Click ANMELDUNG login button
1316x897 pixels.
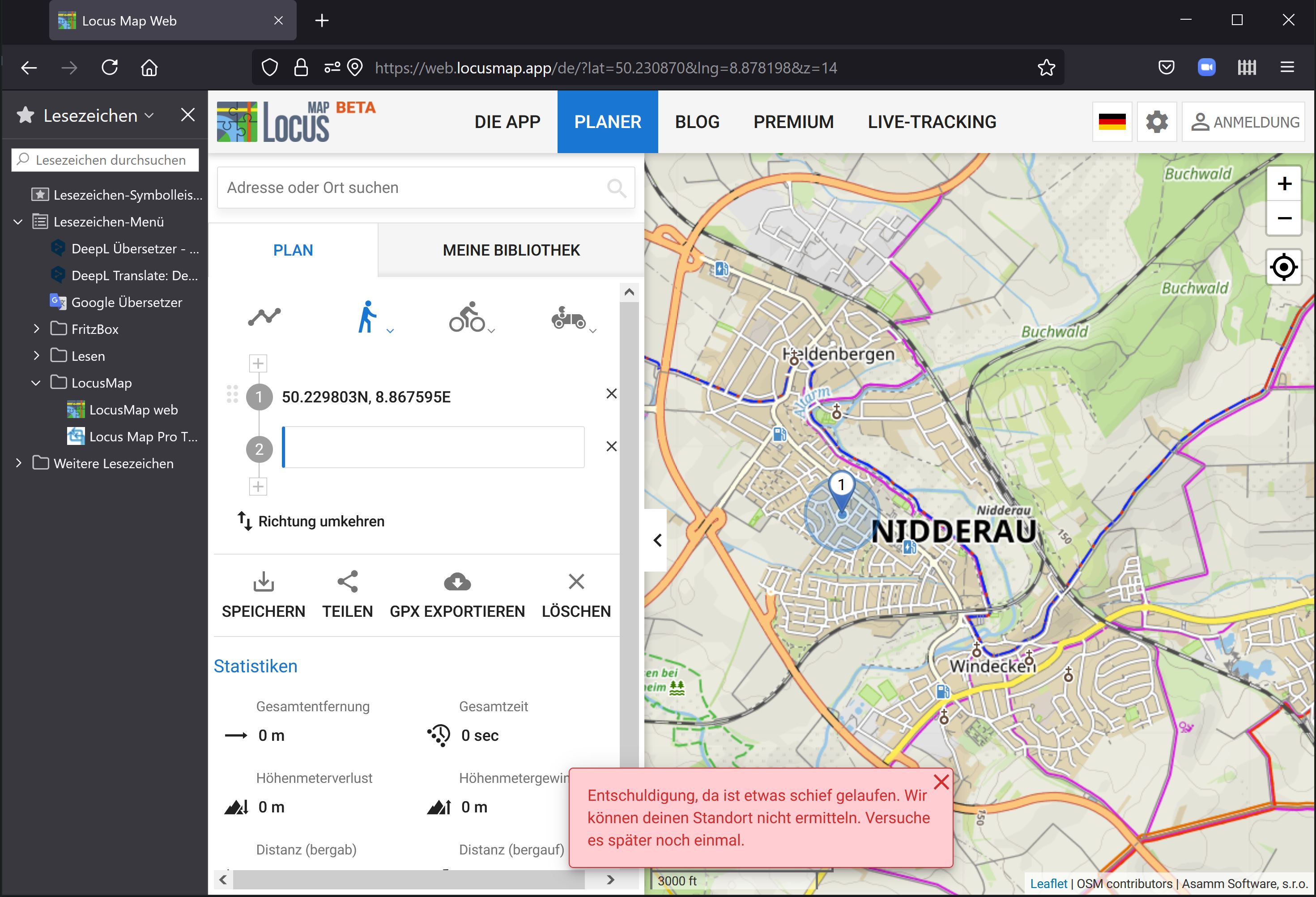click(1244, 122)
